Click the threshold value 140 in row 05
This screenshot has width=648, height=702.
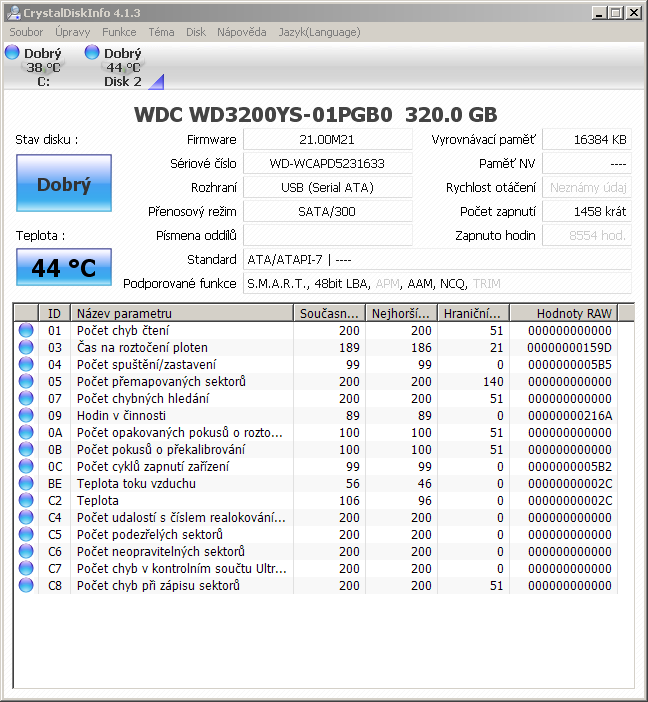493,381
